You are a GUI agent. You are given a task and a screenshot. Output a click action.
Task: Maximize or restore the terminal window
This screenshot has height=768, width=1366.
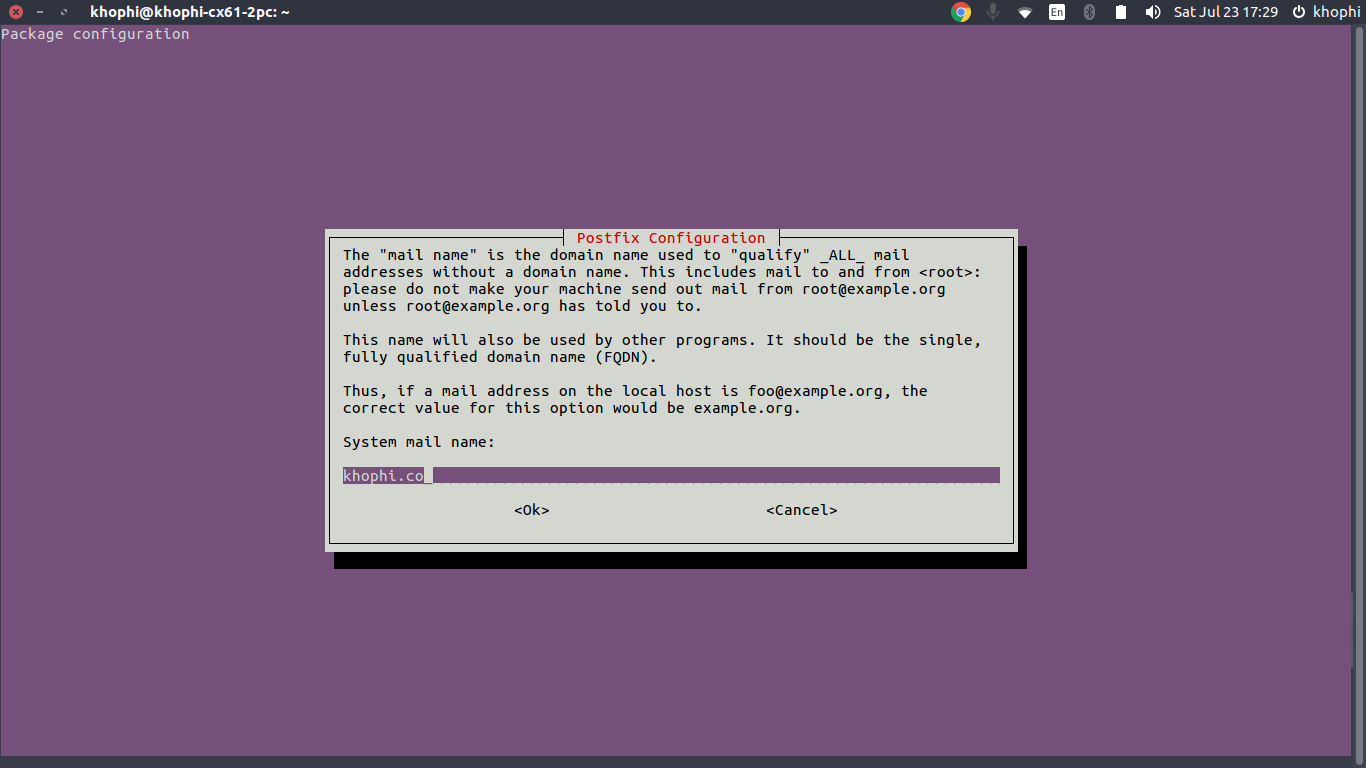pos(64,12)
